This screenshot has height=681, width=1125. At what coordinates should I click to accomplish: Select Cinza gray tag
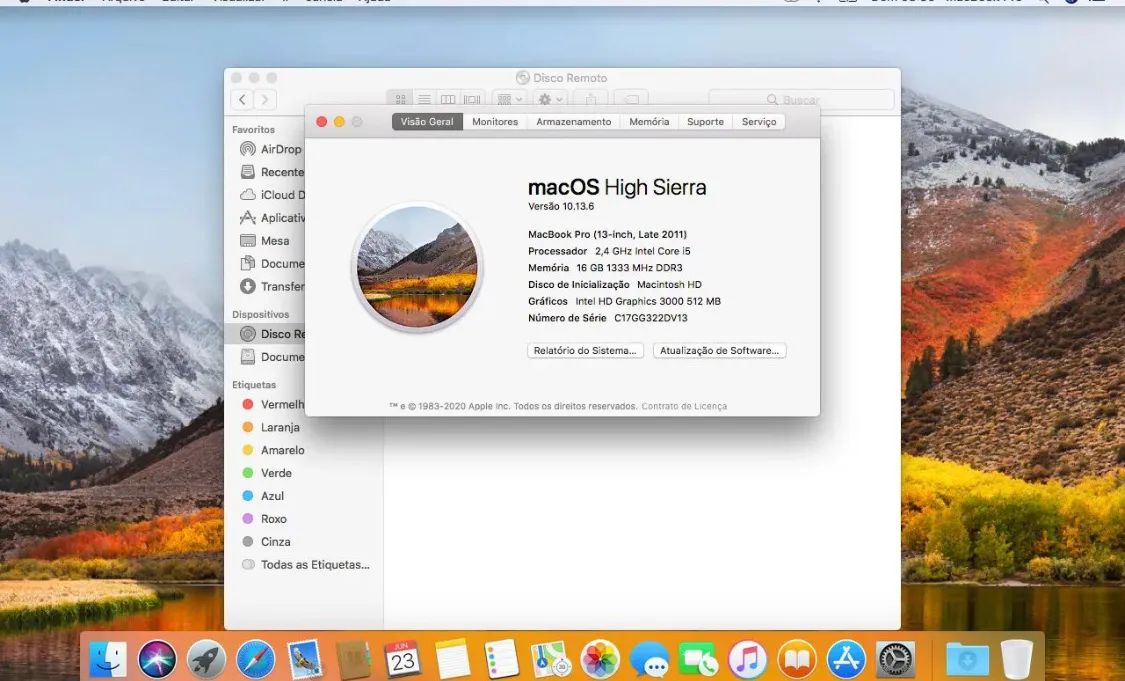coord(267,543)
